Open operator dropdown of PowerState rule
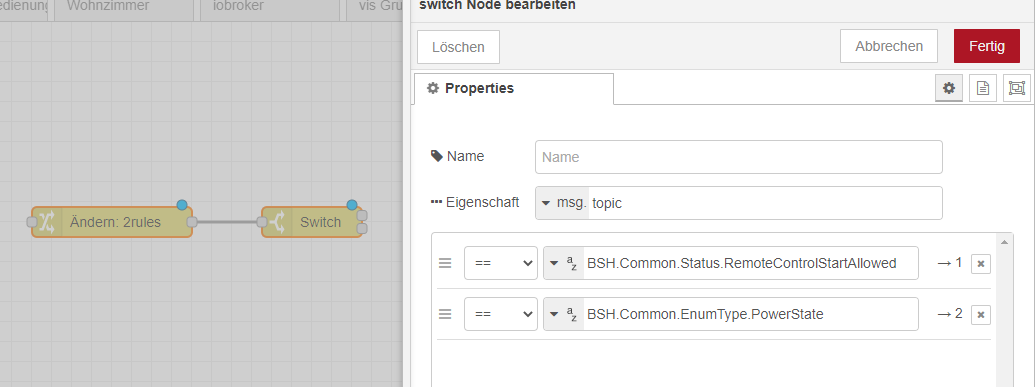This screenshot has height=387, width=1035. [501, 314]
